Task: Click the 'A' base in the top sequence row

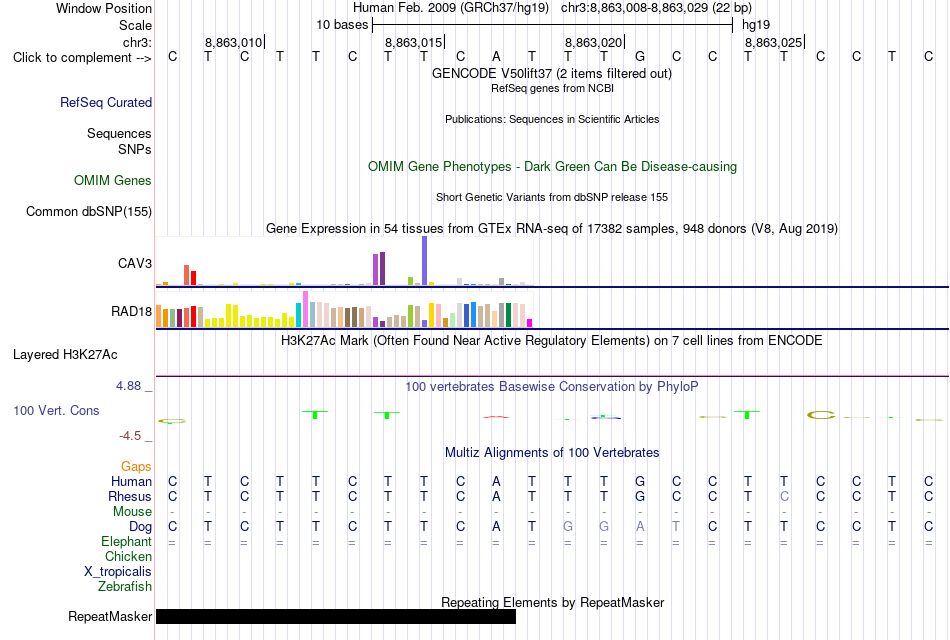Action: (496, 57)
